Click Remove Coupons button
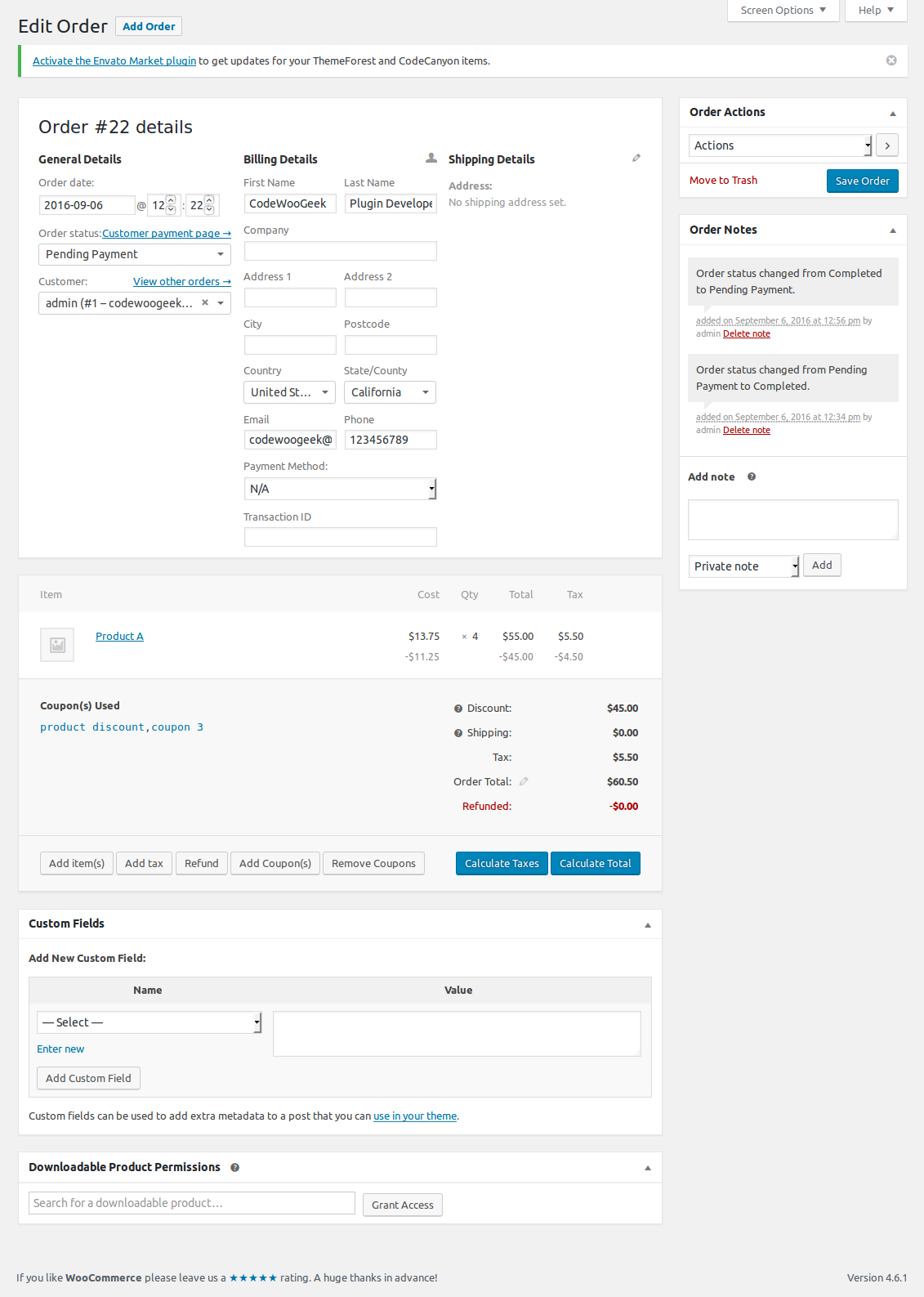Screen dimensions: 924x1297 (x=373, y=863)
